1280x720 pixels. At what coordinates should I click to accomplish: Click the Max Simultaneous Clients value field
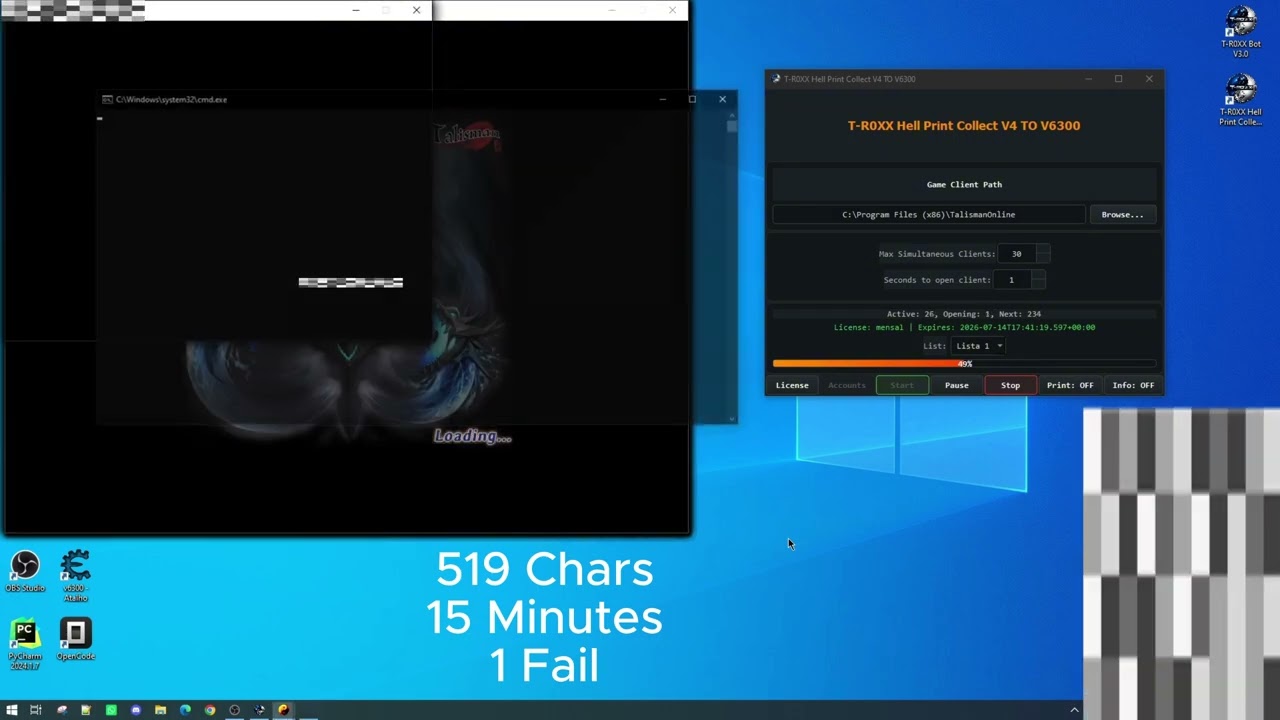1017,254
